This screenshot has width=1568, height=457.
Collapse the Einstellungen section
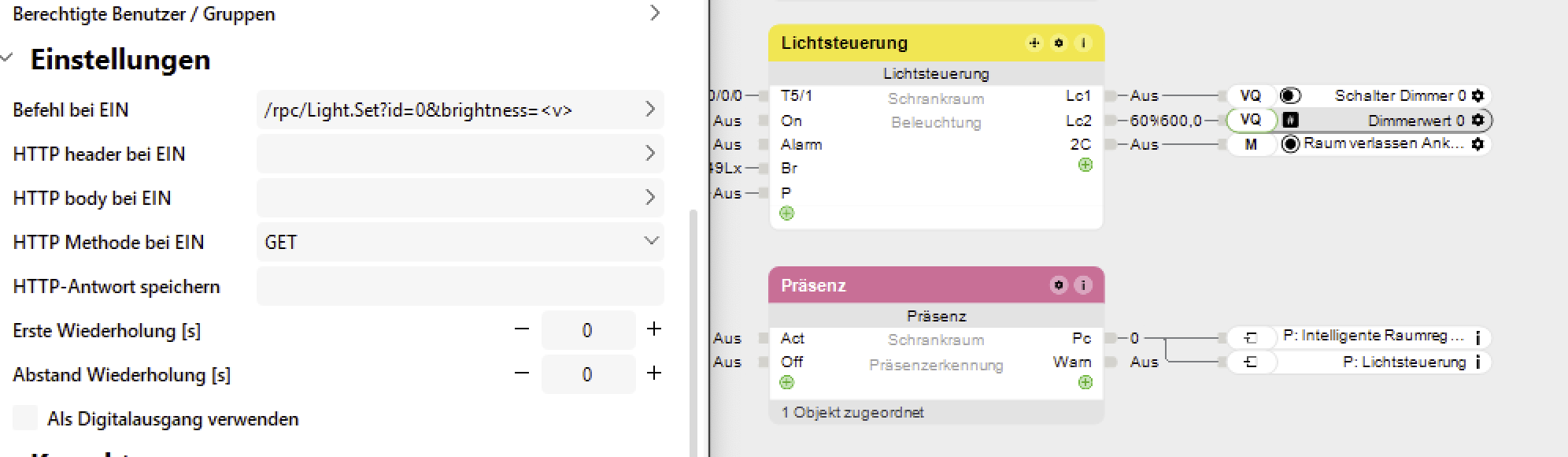pyautogui.click(x=8, y=59)
